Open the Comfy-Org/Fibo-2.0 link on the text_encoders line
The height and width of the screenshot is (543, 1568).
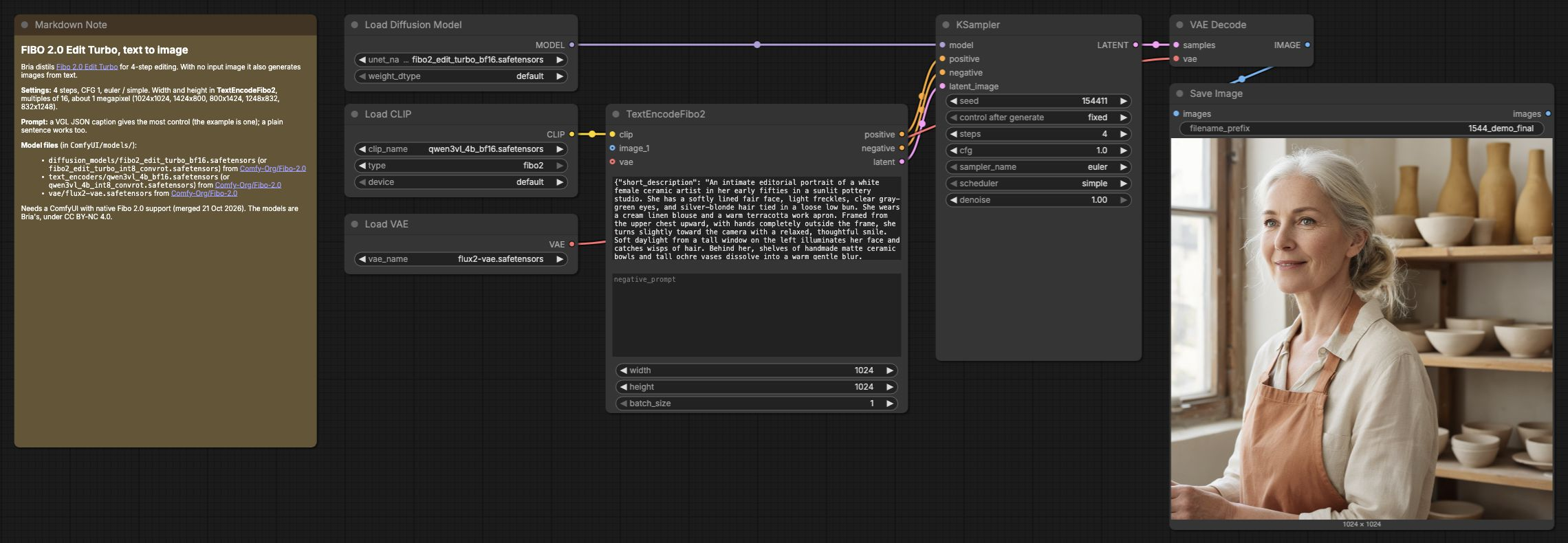(248, 185)
